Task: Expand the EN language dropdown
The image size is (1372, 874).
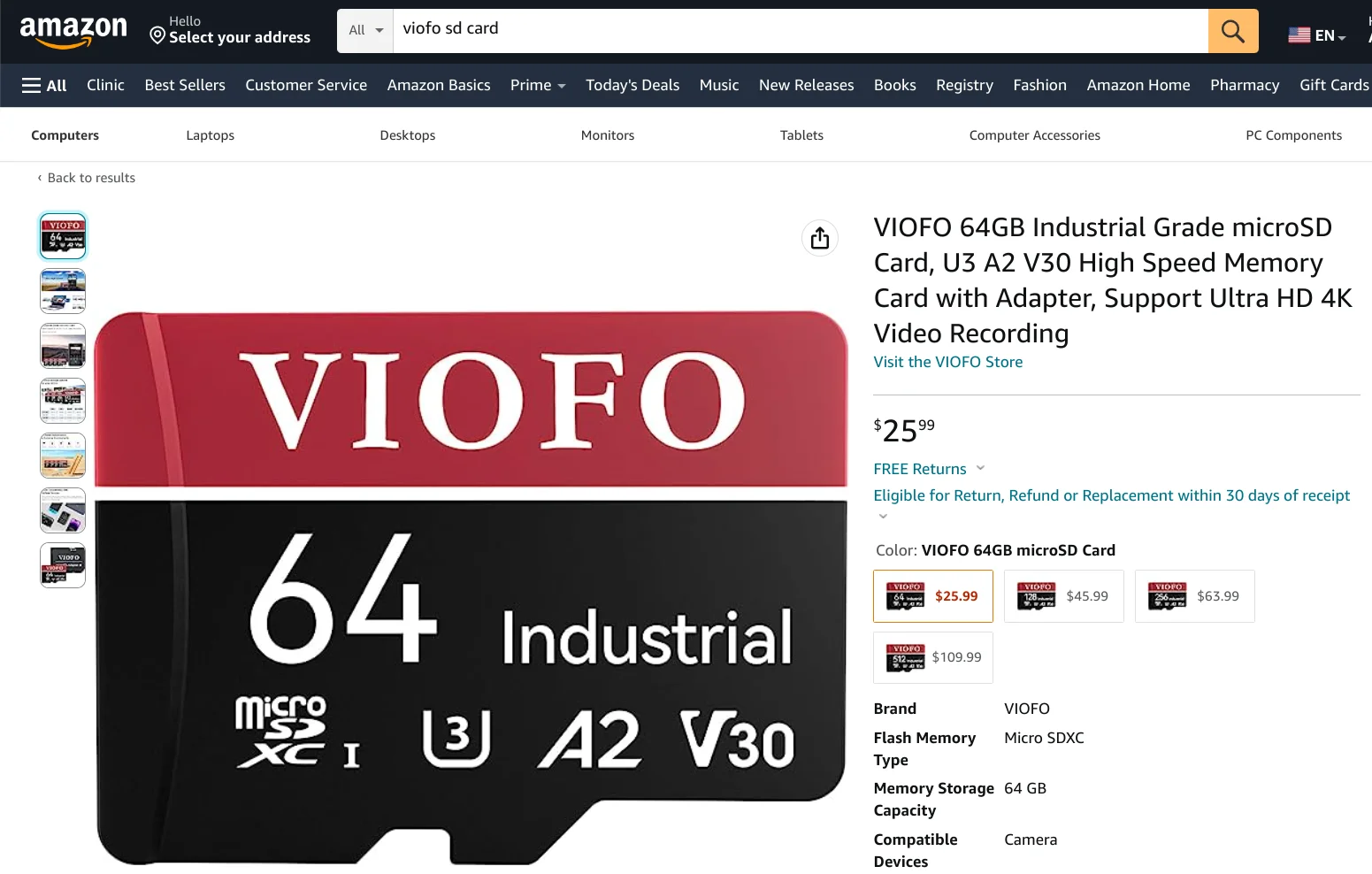Action: click(1330, 36)
